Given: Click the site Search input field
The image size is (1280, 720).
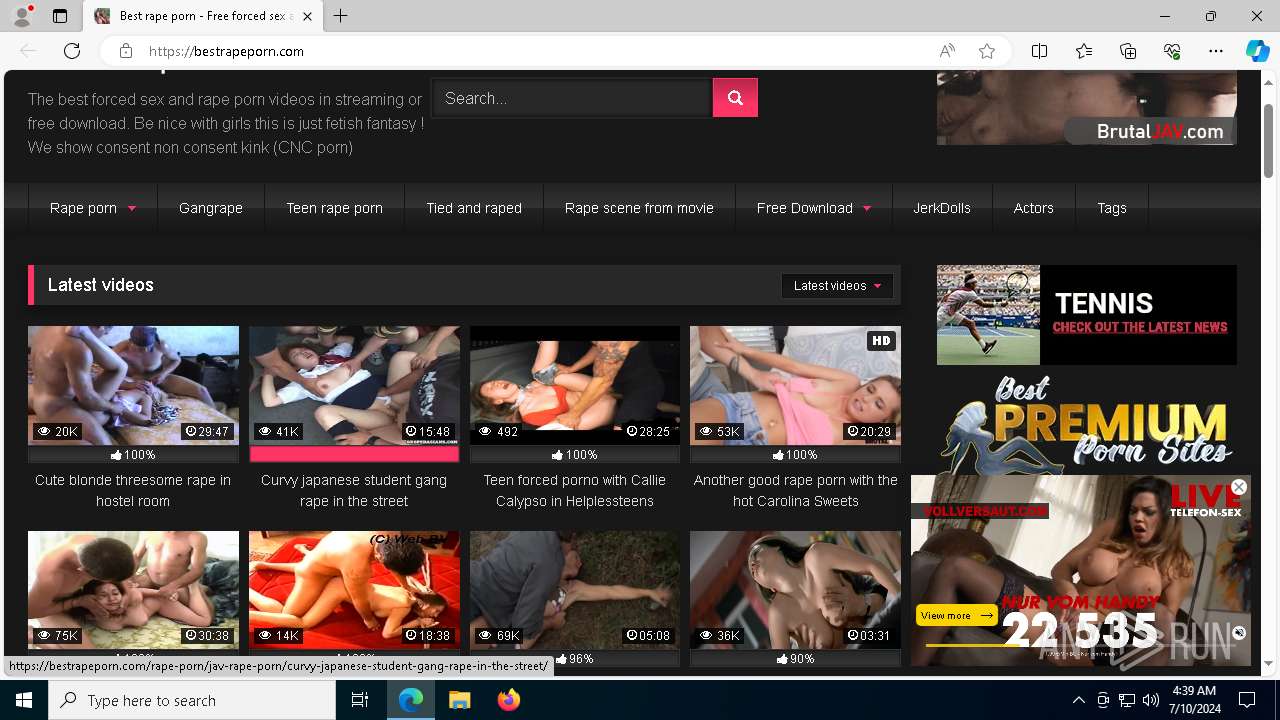Looking at the screenshot, I should (571, 98).
